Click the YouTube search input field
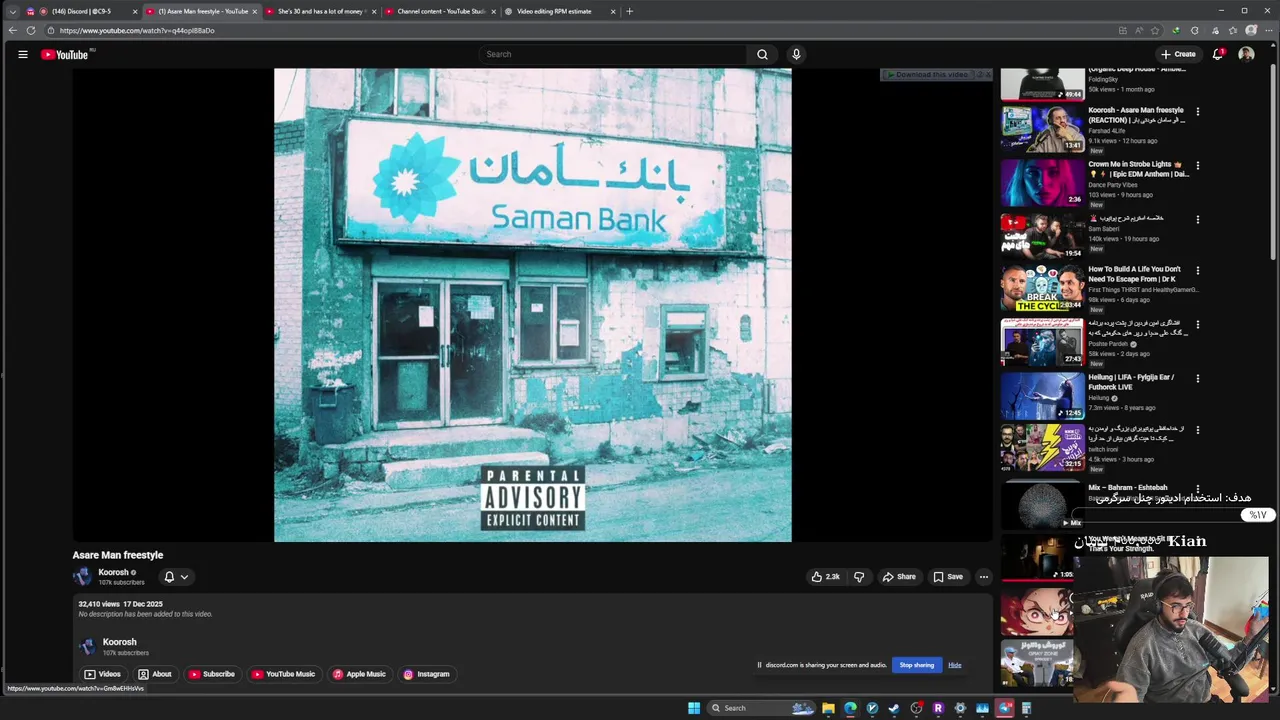The width and height of the screenshot is (1280, 720). (612, 54)
